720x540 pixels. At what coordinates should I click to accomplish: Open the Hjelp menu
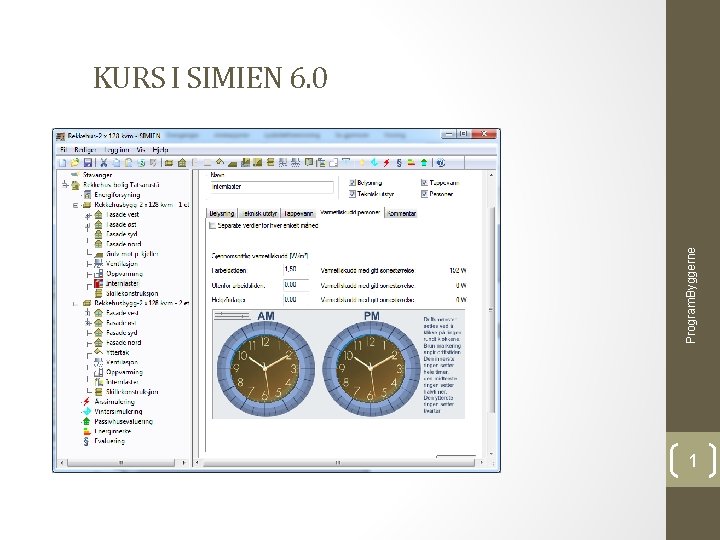coord(160,150)
